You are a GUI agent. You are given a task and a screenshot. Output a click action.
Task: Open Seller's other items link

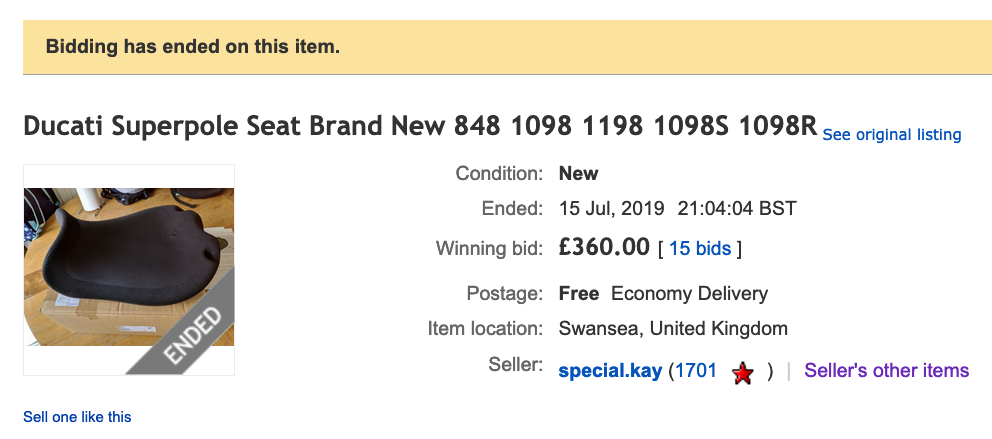[x=886, y=371]
